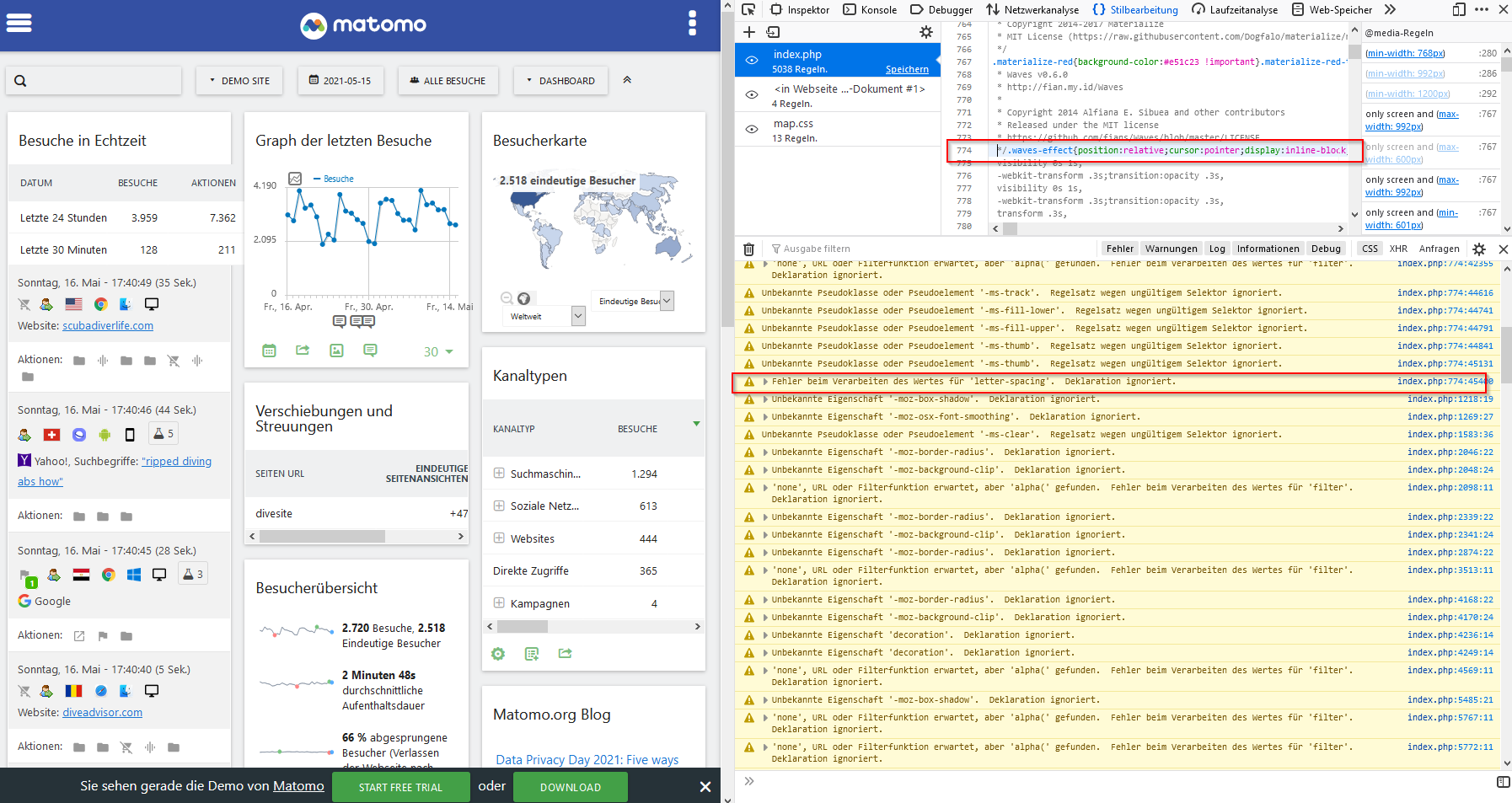Open the style editor options gear
The height and width of the screenshot is (803, 1512).
[926, 32]
